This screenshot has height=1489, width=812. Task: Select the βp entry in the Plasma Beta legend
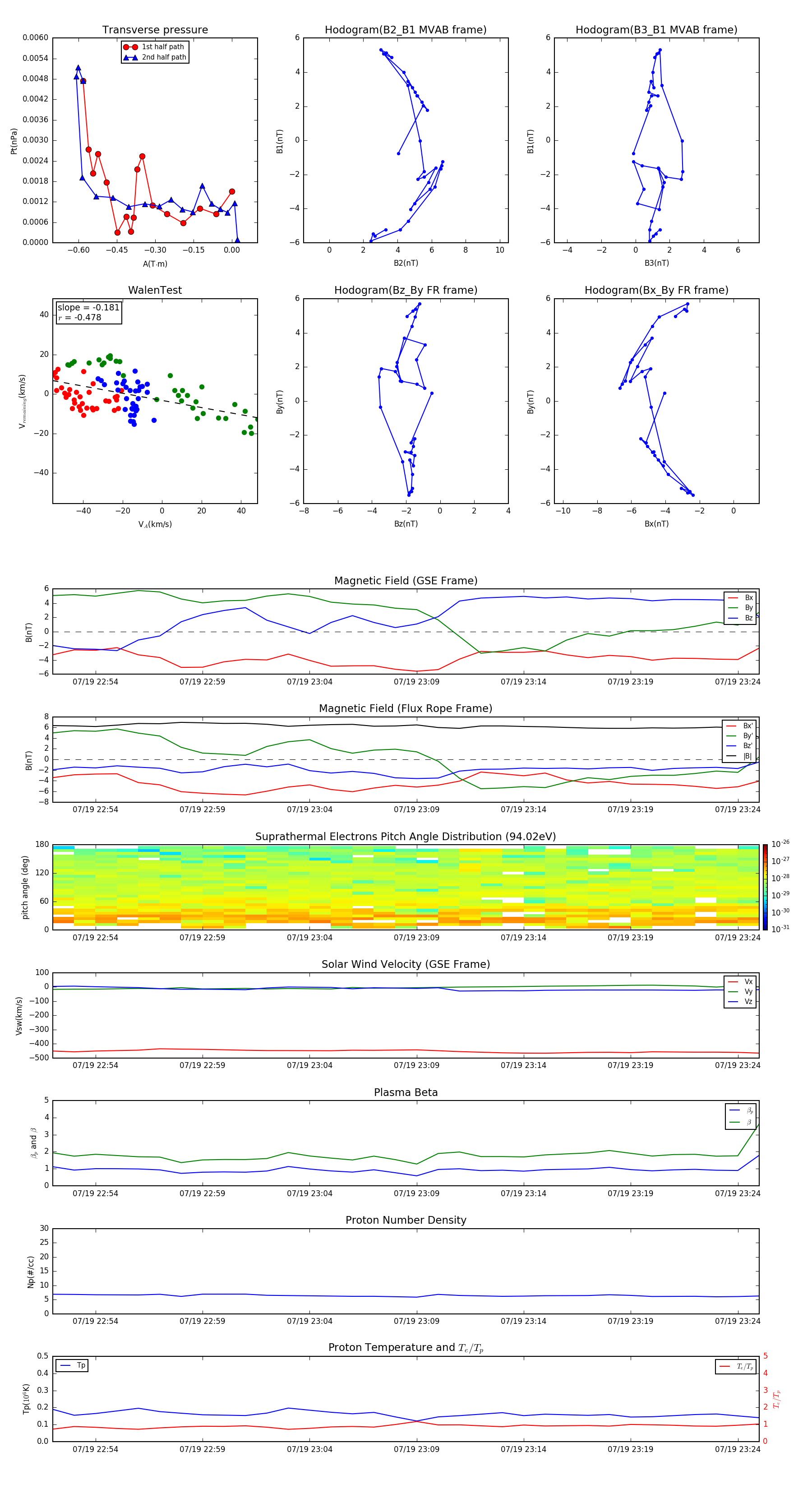[741, 1110]
